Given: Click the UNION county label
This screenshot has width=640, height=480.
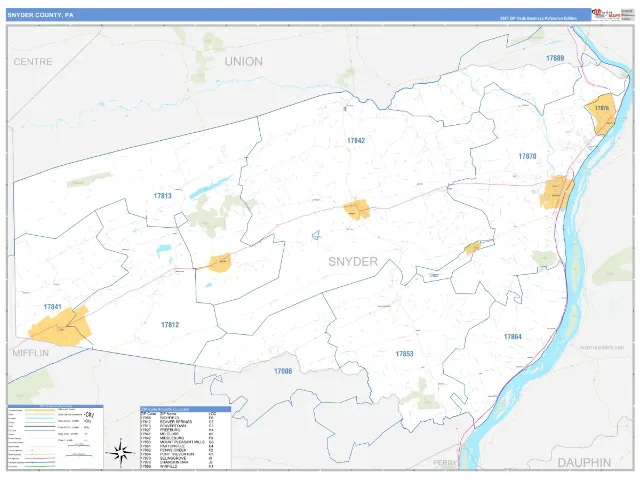Looking at the screenshot, I should tap(244, 62).
